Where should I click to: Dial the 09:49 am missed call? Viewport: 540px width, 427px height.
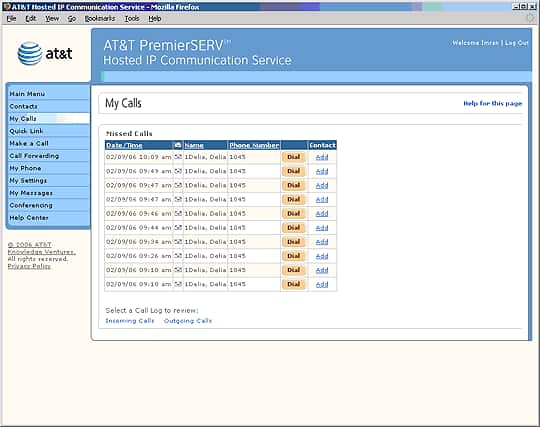[294, 171]
